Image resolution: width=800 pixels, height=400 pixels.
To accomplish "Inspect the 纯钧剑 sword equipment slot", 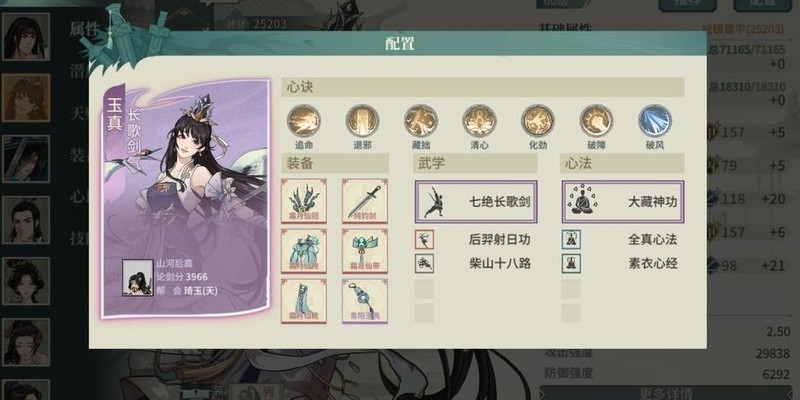I will 364,201.
